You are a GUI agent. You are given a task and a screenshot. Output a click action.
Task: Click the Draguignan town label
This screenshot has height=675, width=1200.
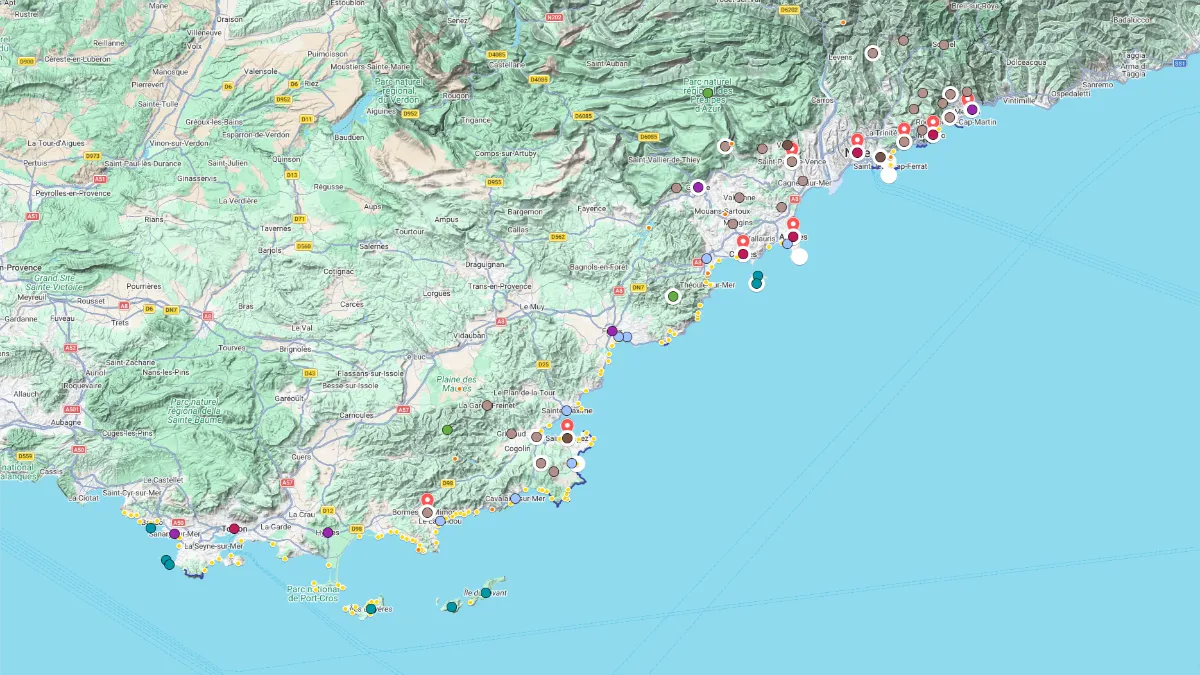tap(486, 265)
